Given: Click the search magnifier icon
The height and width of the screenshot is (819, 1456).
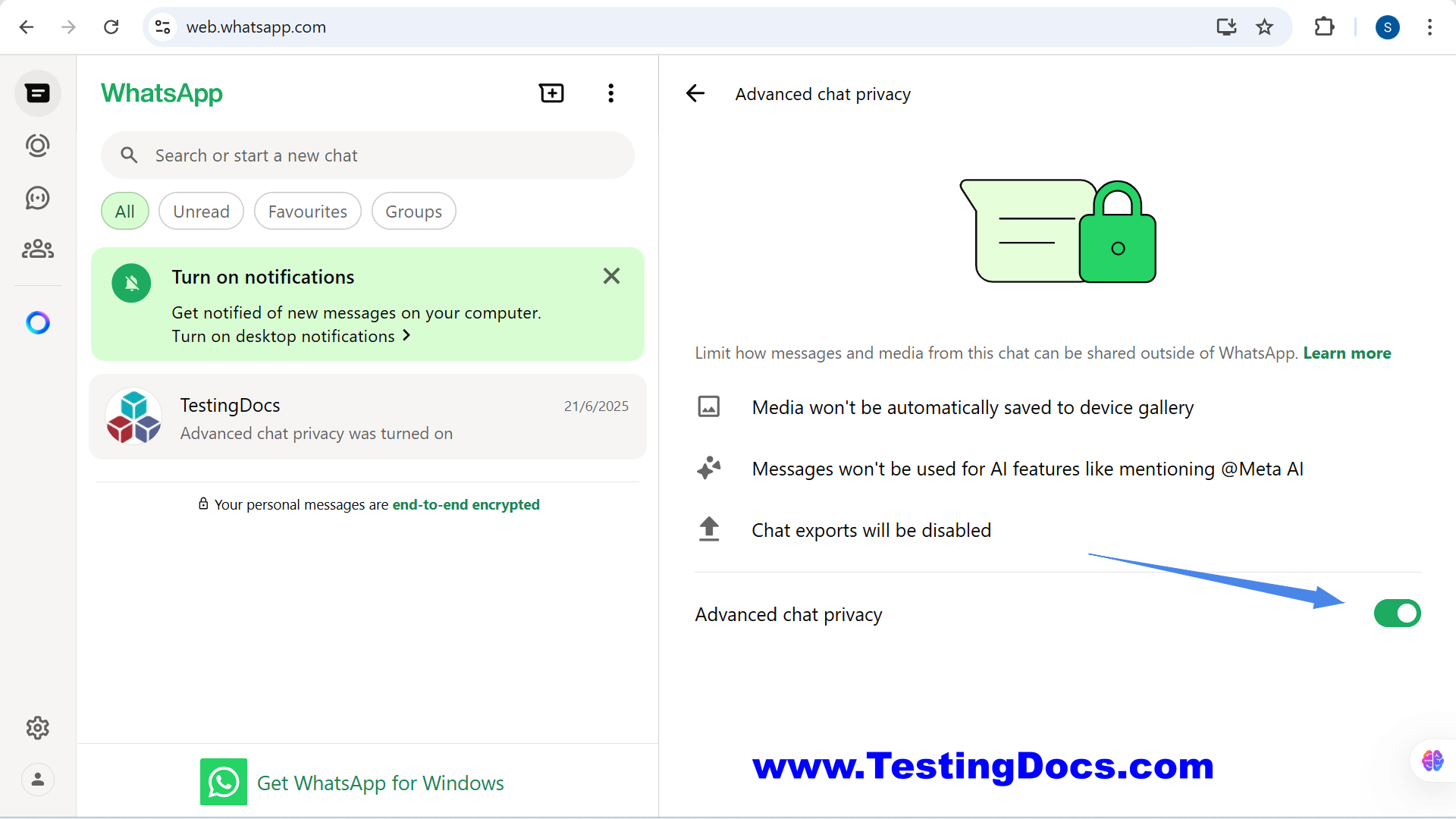Looking at the screenshot, I should pyautogui.click(x=130, y=155).
